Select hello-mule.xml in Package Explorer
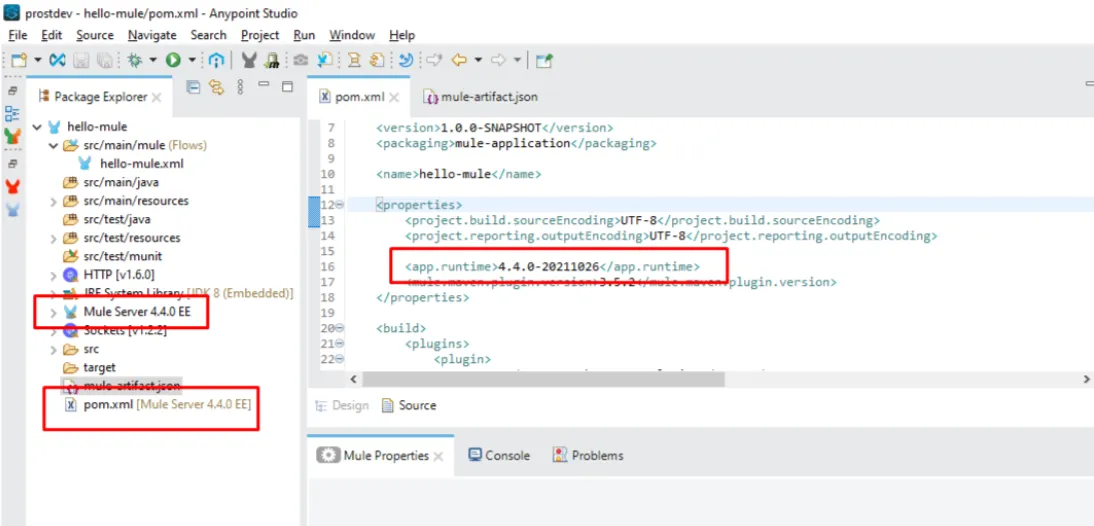 click(142, 164)
